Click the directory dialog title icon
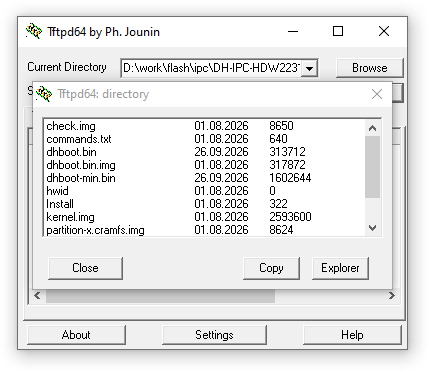429x372 pixels. [44, 94]
